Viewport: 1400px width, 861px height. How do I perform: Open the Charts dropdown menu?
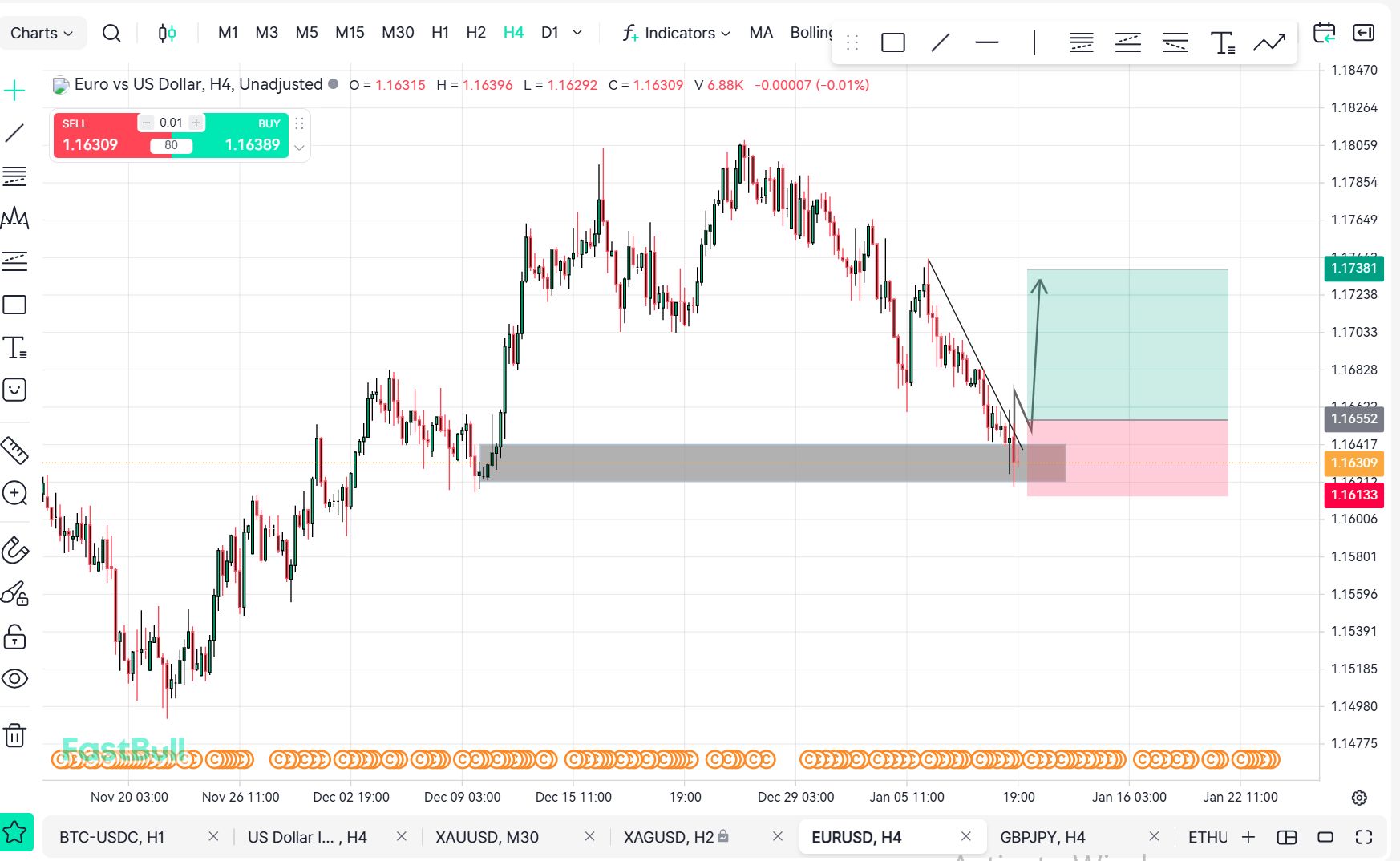(x=42, y=33)
